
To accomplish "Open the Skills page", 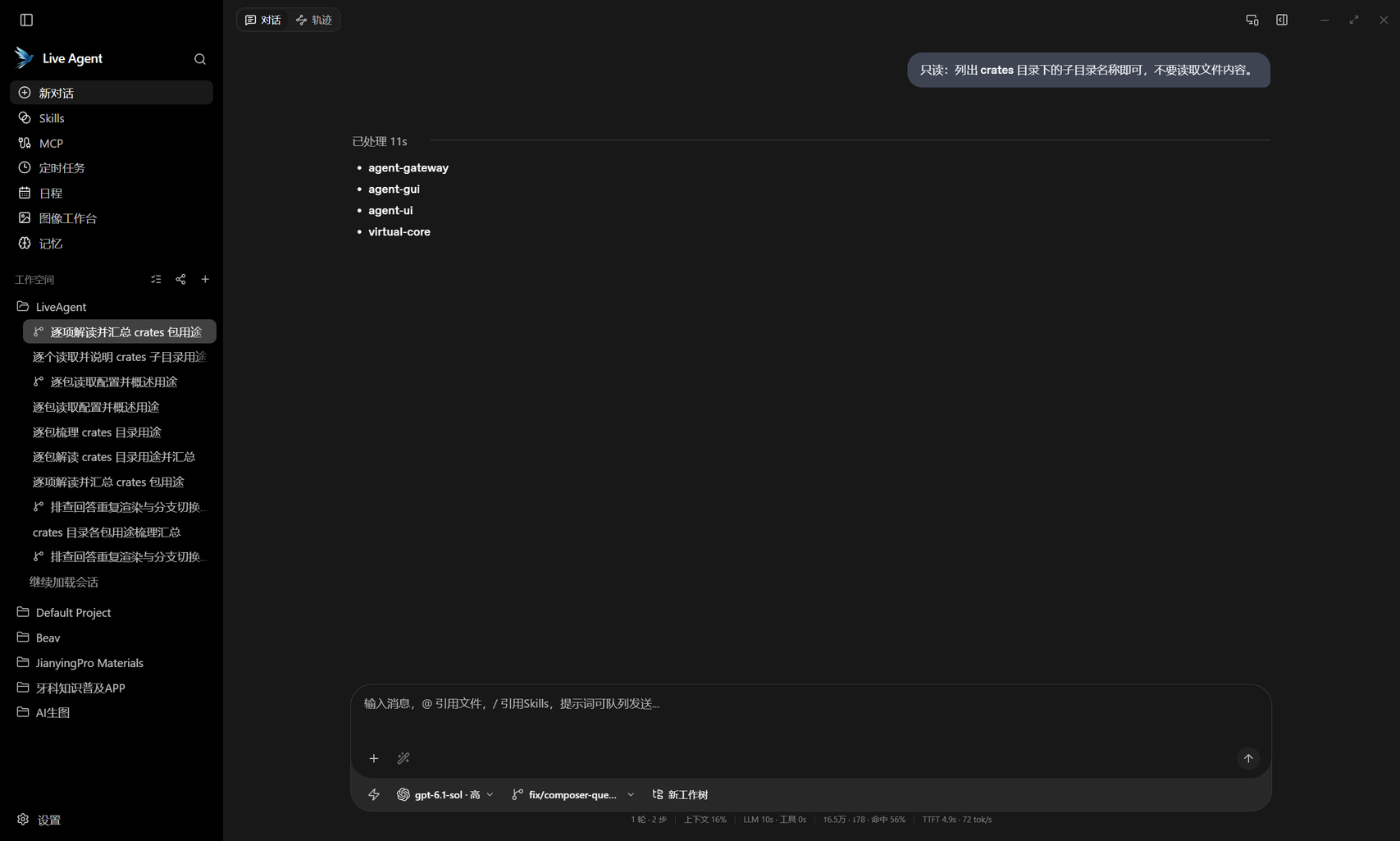I will click(x=112, y=118).
